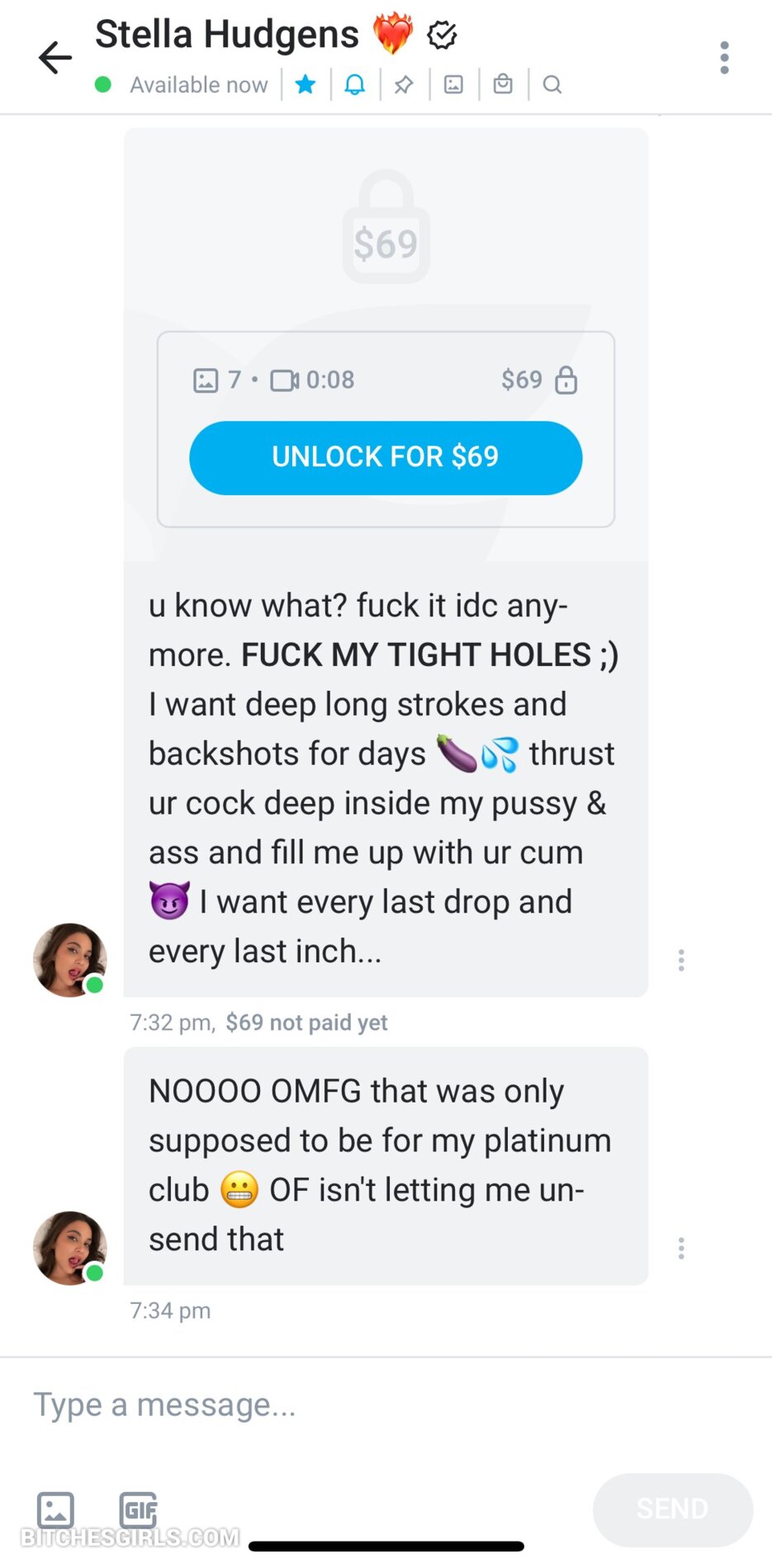This screenshot has height=1568, width=772.
Task: Focus the Type a message field
Action: pos(386,1405)
